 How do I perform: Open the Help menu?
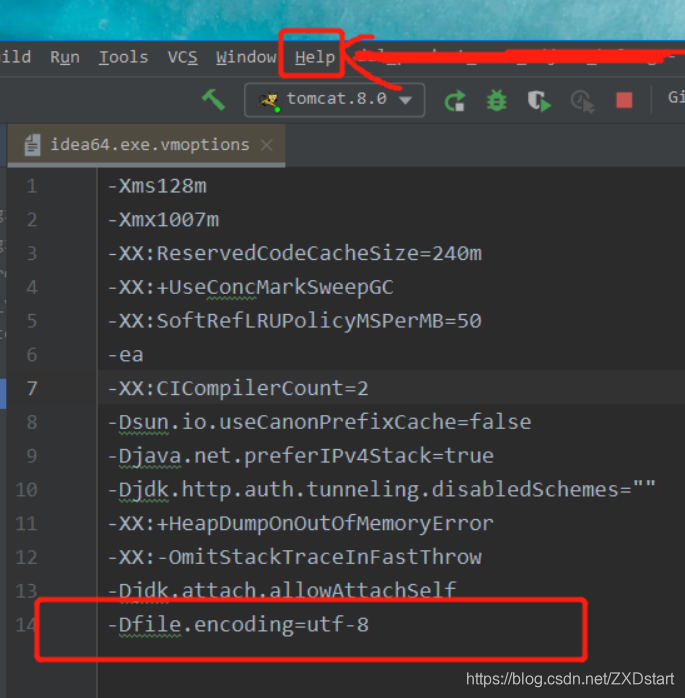click(x=315, y=57)
